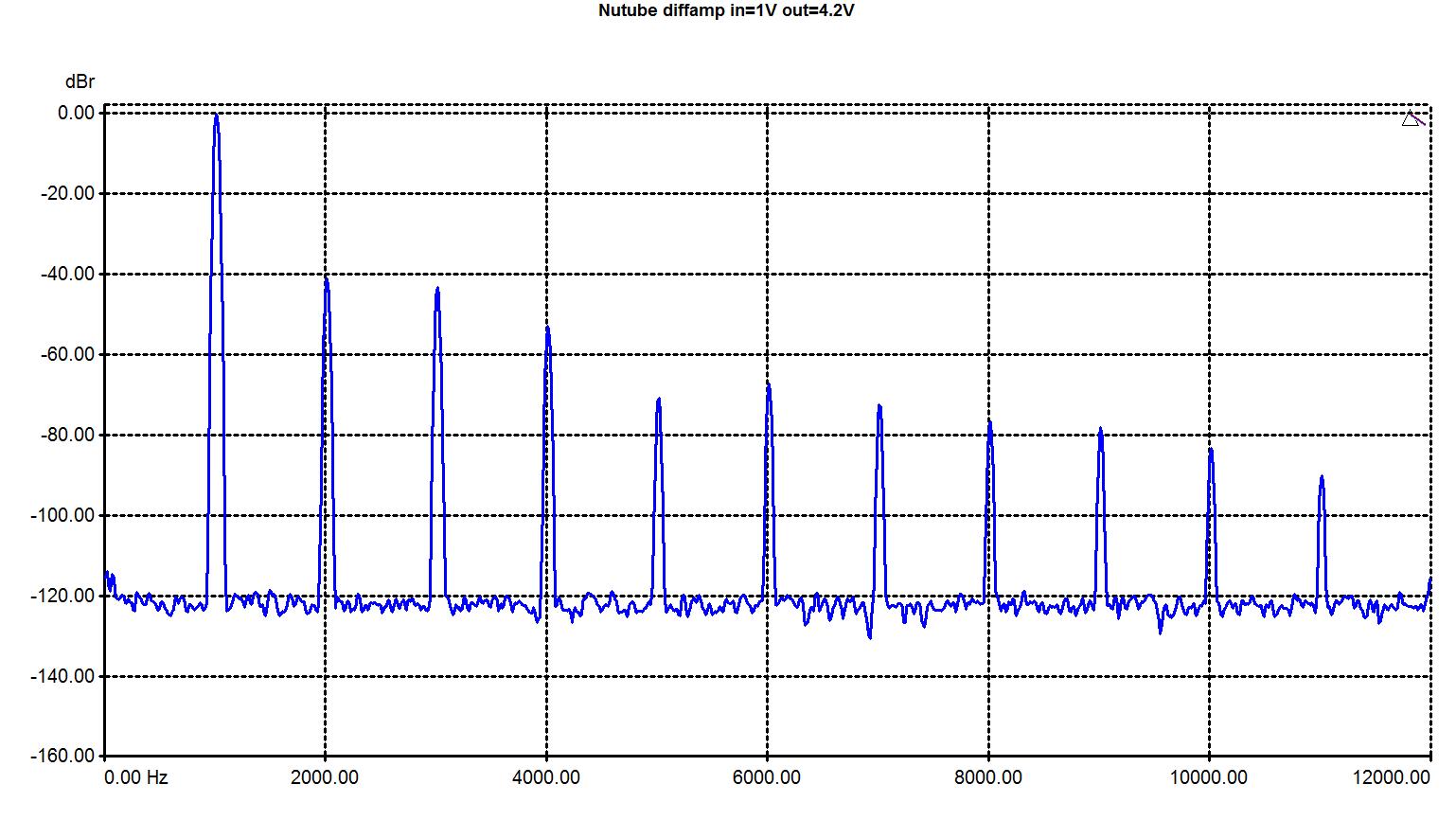Click the harmonic peak near 7000 Hz
This screenshot has width=1456, height=820.
coord(879,408)
